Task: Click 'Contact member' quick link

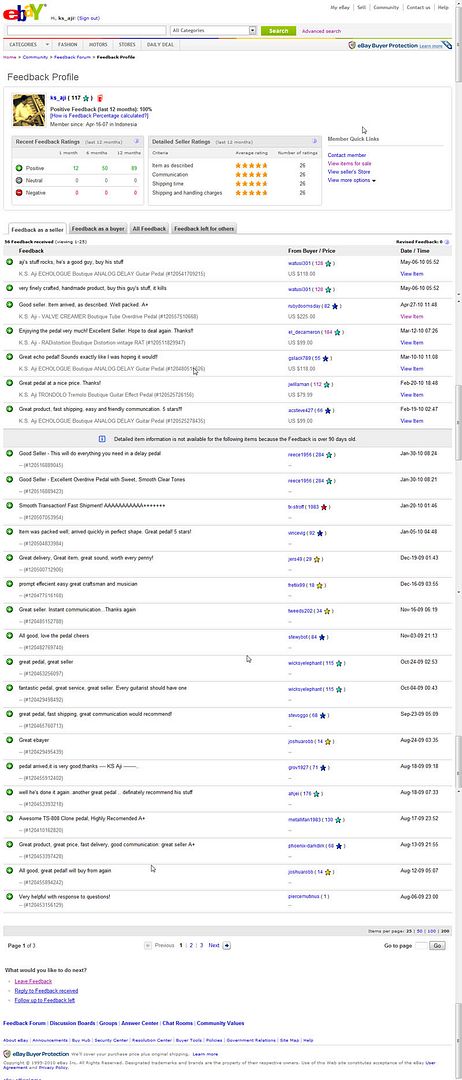Action: (x=347, y=156)
